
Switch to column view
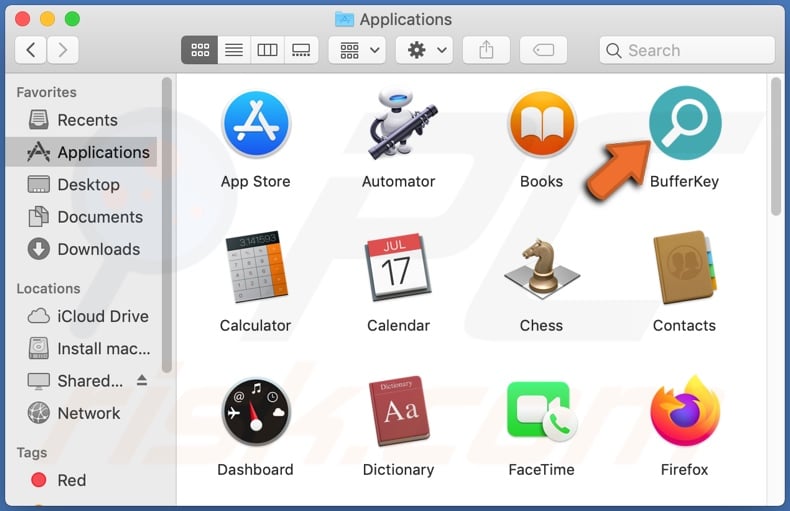[268, 50]
